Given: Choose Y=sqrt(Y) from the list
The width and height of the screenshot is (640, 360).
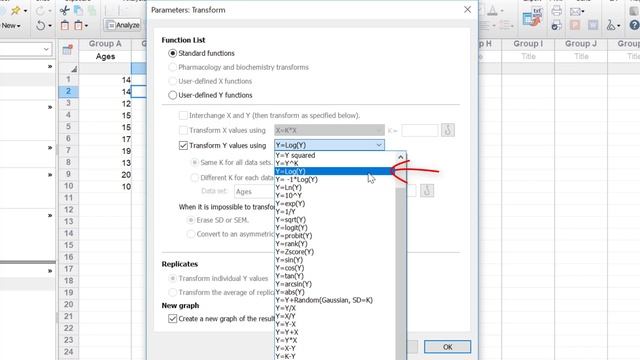Looking at the screenshot, I should pos(335,220).
